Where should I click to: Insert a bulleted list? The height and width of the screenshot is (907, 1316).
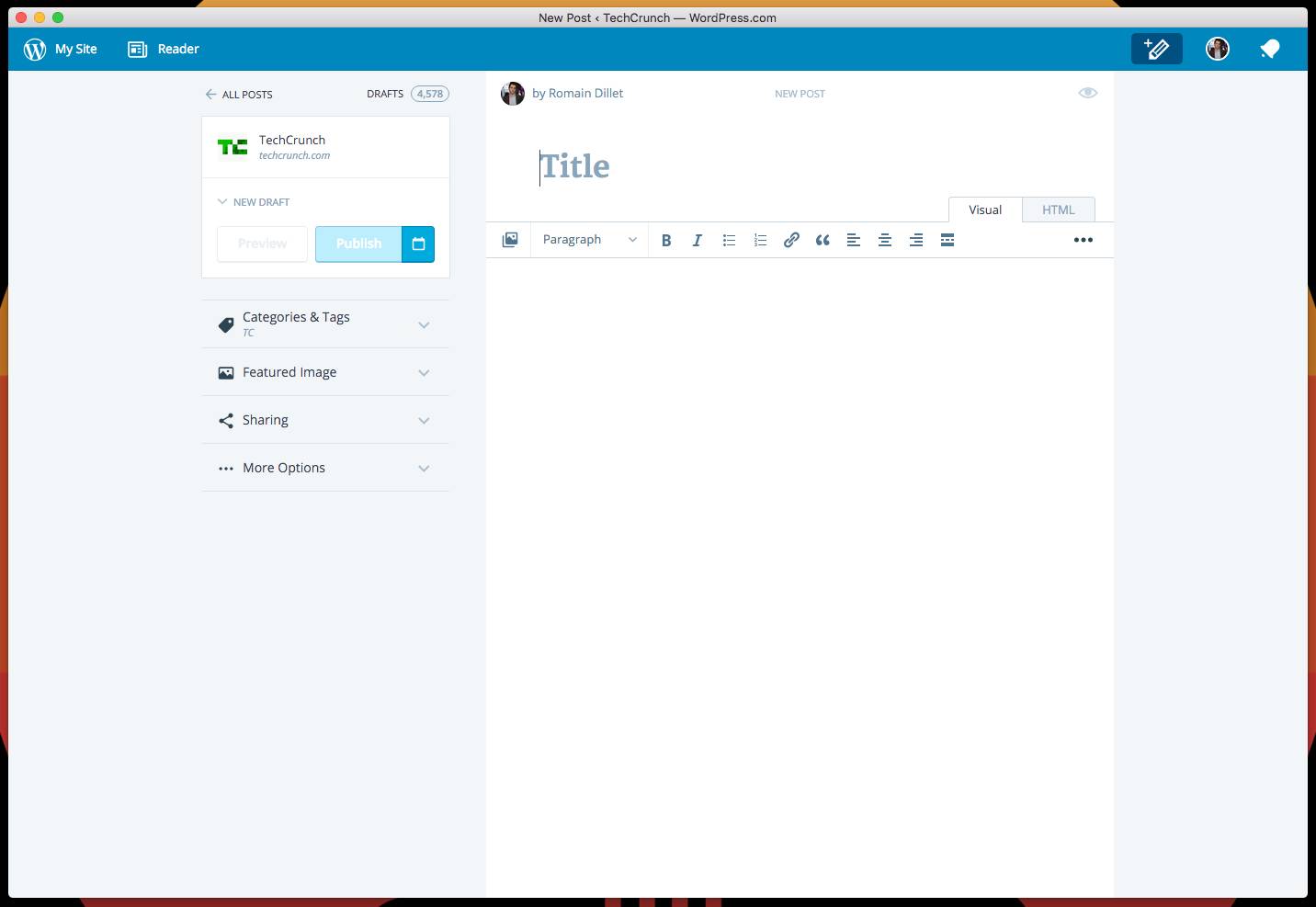[x=729, y=240]
